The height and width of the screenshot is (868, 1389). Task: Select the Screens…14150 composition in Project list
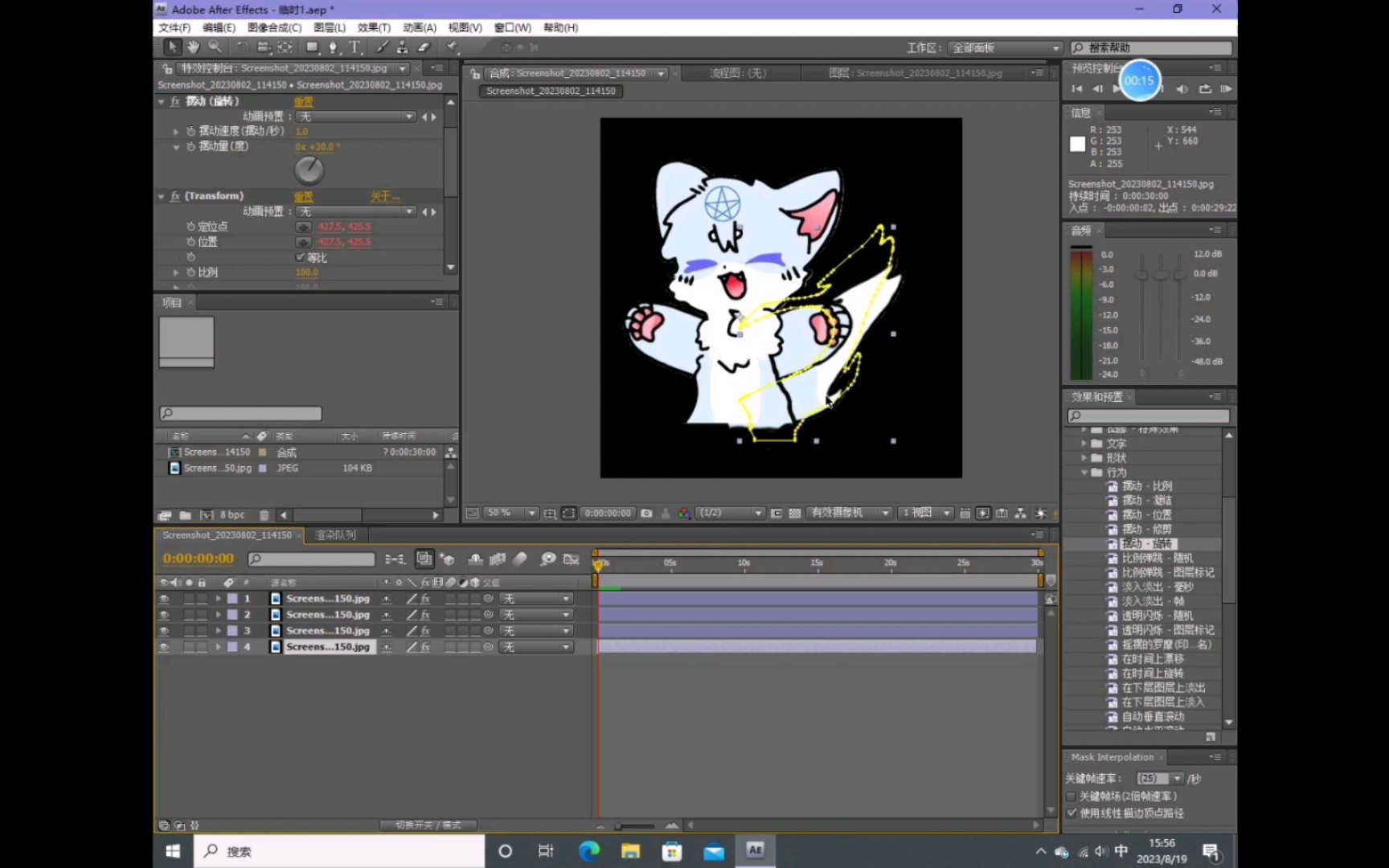click(x=217, y=452)
